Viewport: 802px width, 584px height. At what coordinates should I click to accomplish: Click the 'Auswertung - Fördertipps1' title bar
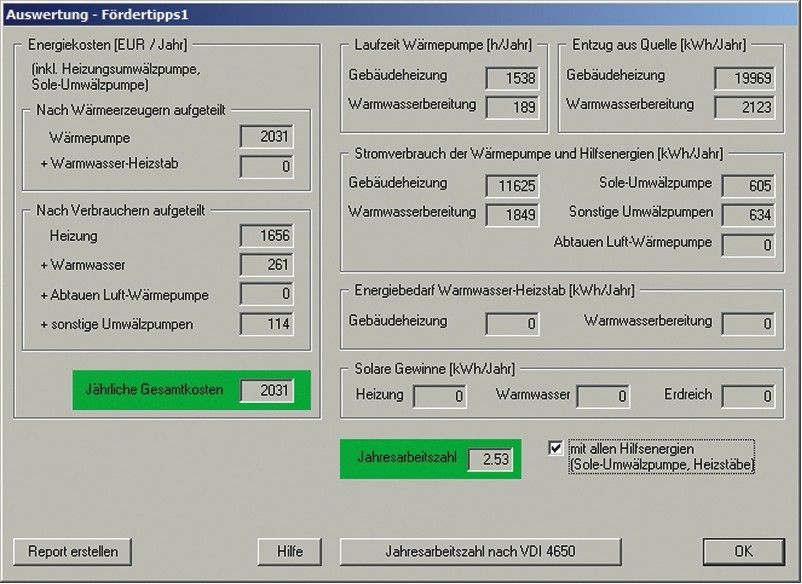[x=401, y=14]
